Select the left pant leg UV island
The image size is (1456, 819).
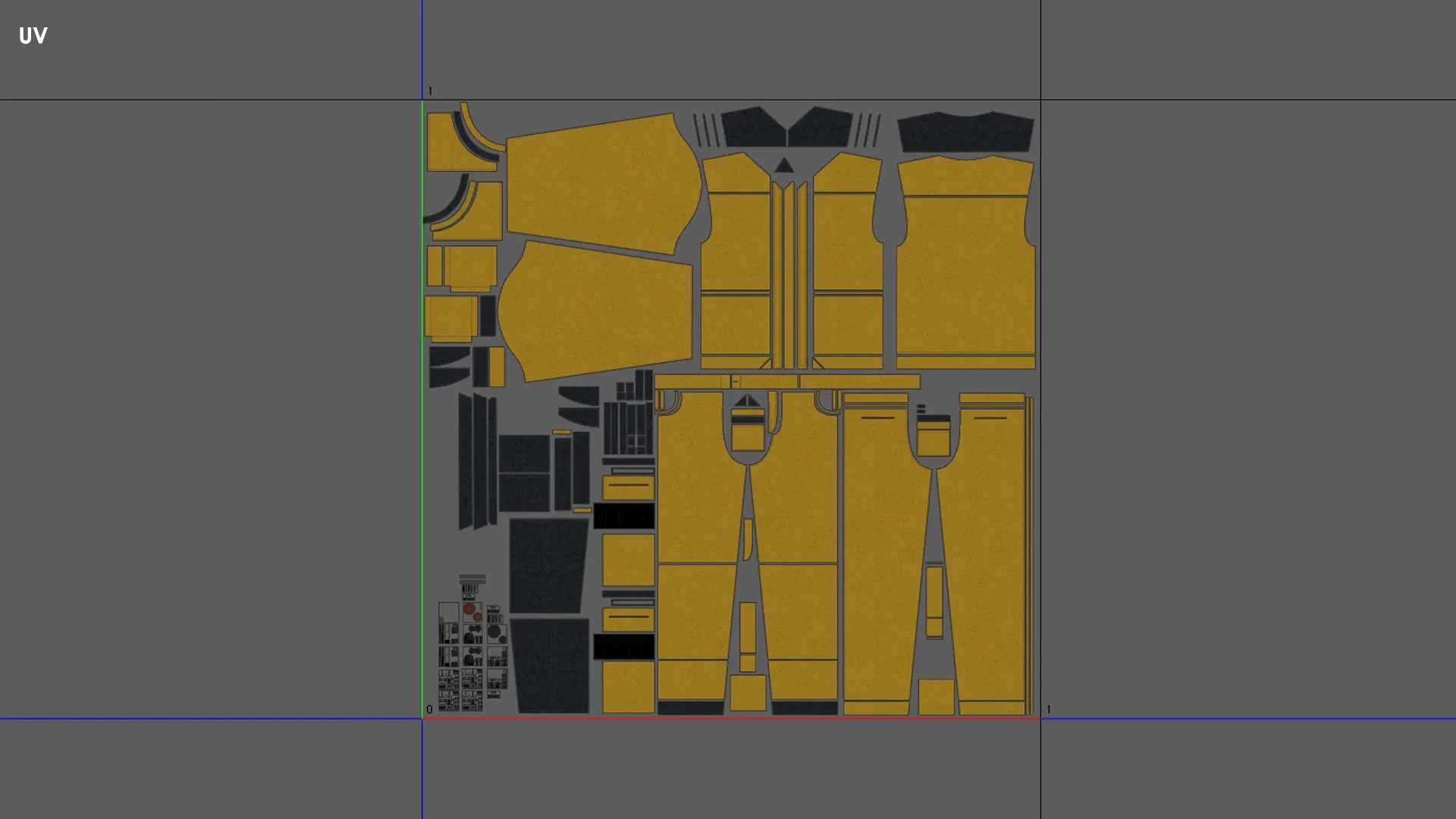[698, 531]
